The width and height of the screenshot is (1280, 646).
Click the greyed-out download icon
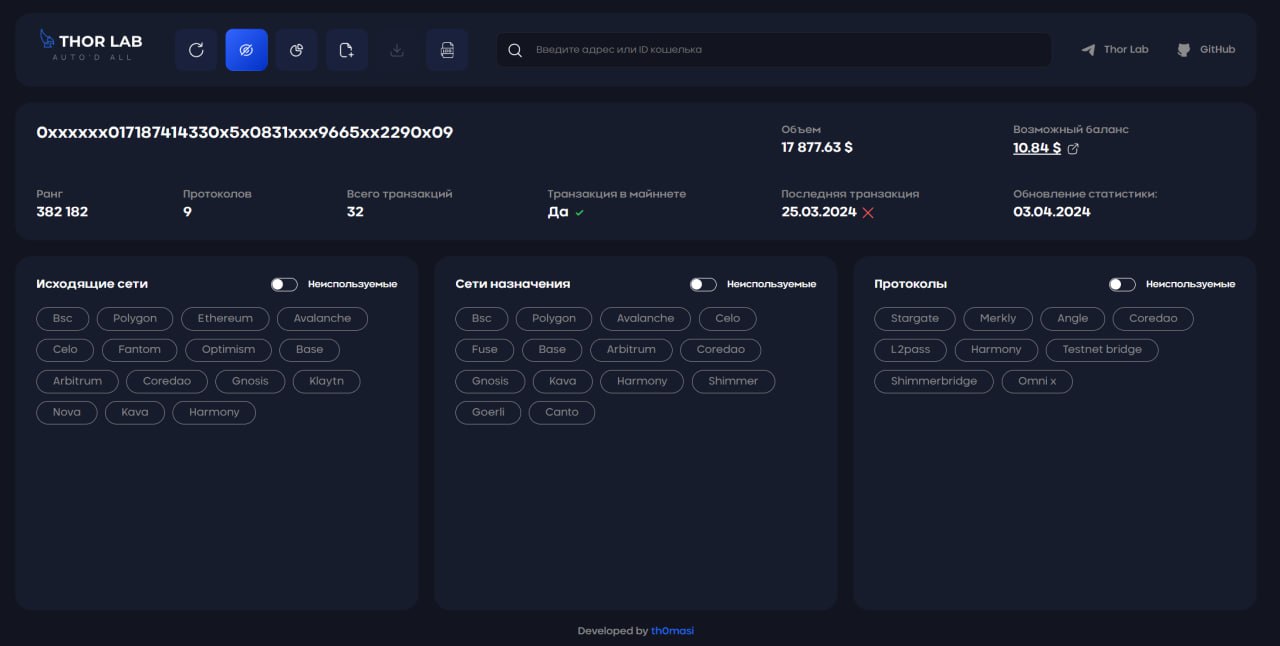(397, 50)
